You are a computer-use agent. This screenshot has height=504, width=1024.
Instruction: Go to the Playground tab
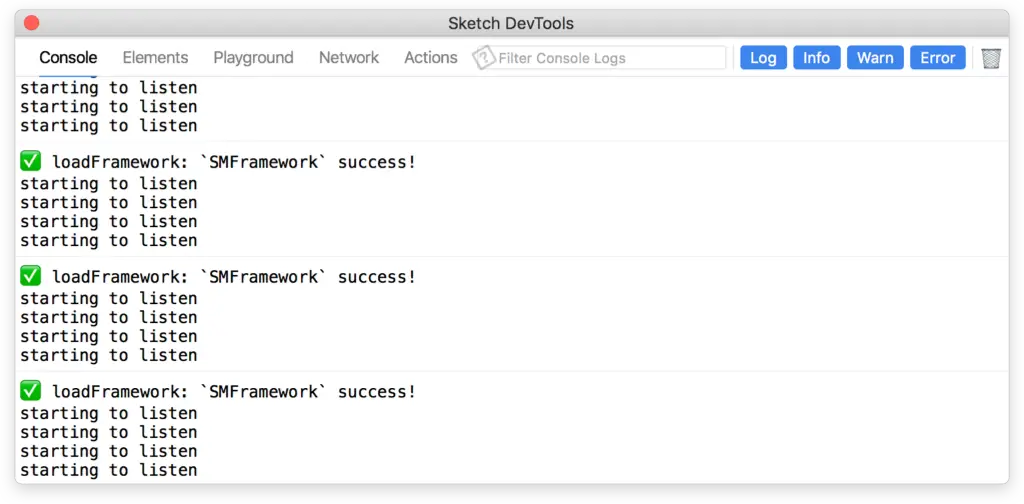tap(253, 58)
